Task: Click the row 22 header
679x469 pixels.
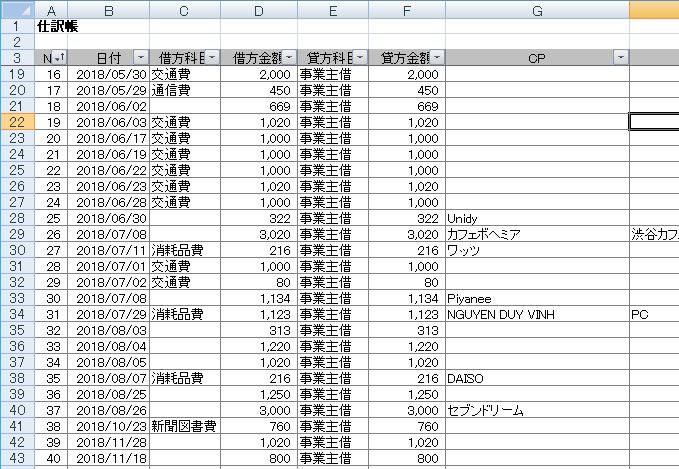Action: point(17,121)
